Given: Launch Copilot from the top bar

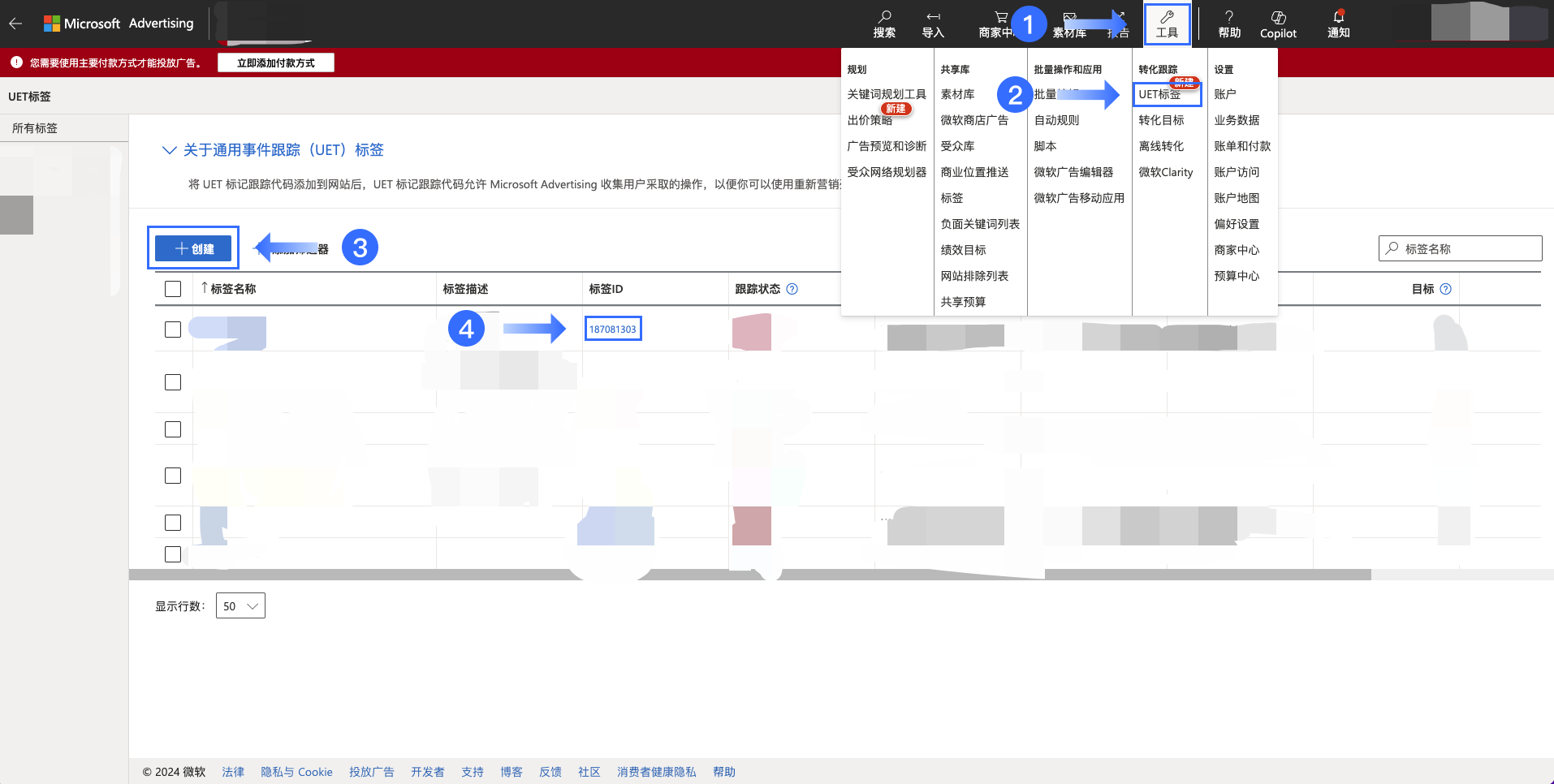Looking at the screenshot, I should [x=1278, y=24].
